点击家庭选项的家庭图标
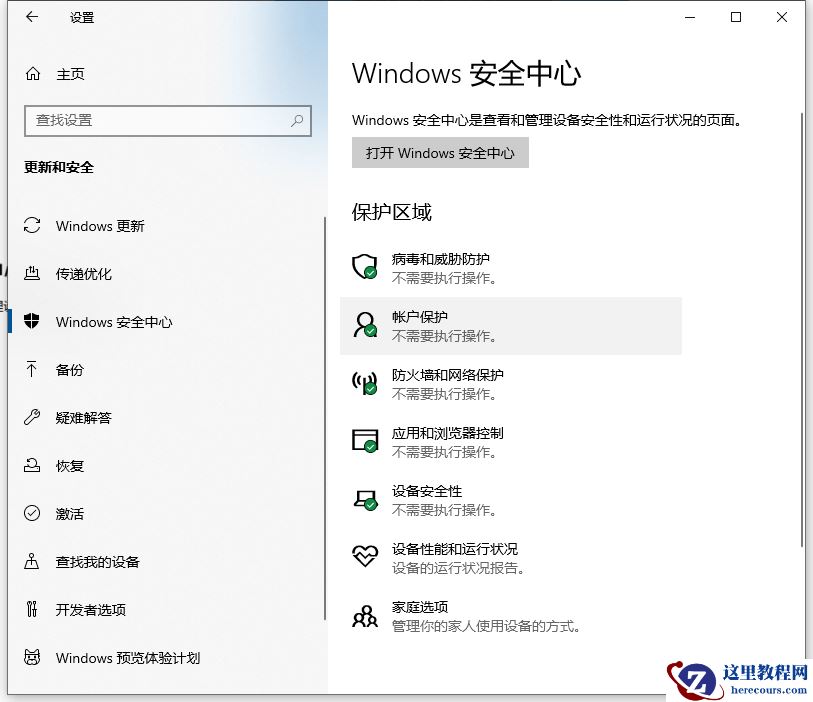The height and width of the screenshot is (702, 813). coord(365,615)
